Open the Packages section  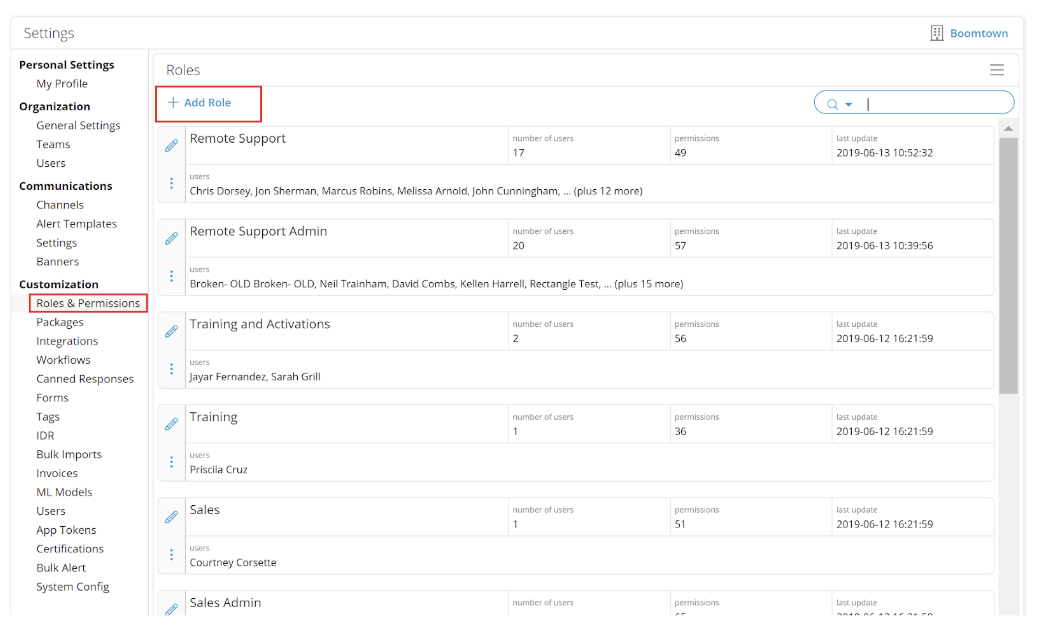pyautogui.click(x=60, y=322)
